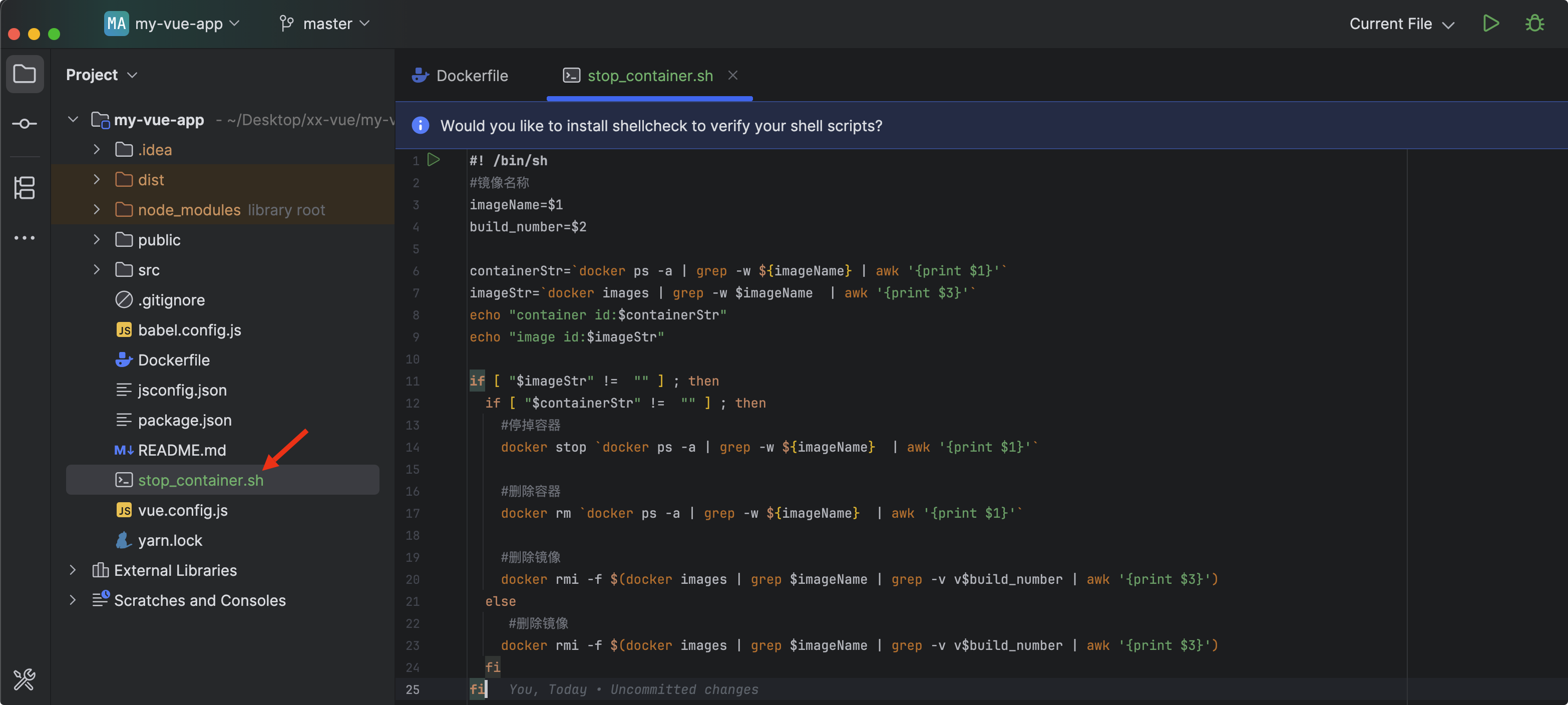Expand the src folder
The image size is (1568, 705).
pyautogui.click(x=97, y=269)
